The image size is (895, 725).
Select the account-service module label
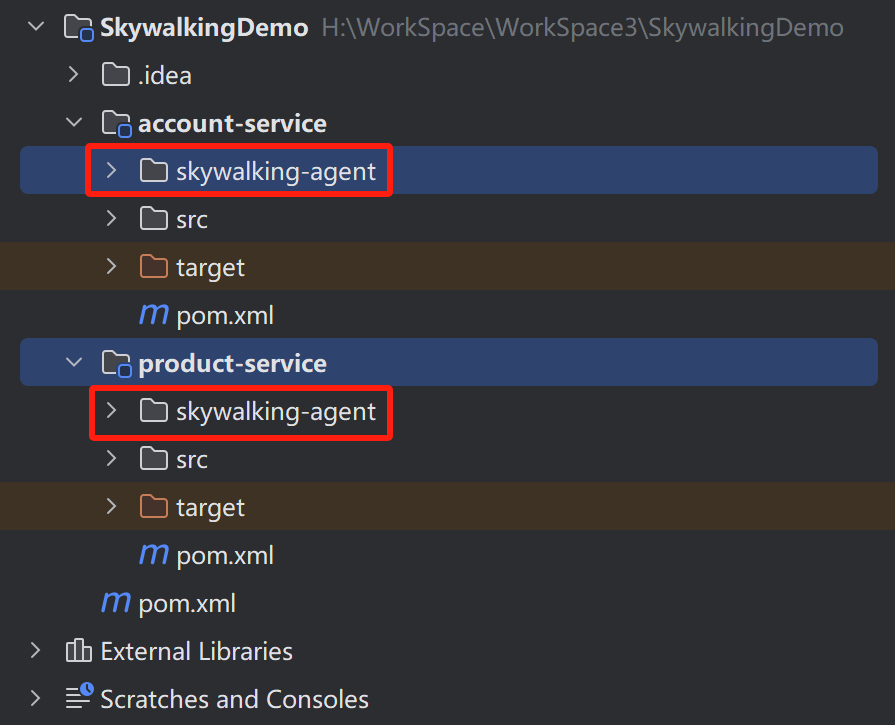click(x=232, y=124)
